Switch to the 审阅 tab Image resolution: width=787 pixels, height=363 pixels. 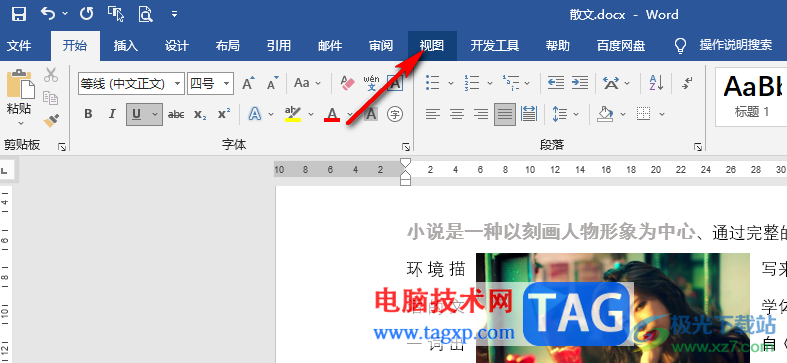[381, 46]
